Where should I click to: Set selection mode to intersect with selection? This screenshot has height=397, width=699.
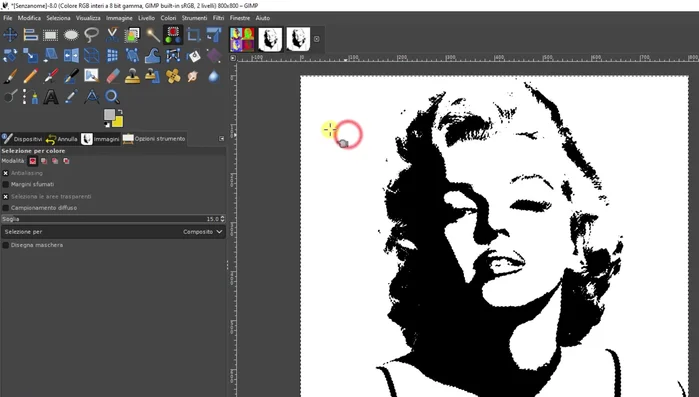tap(66, 161)
